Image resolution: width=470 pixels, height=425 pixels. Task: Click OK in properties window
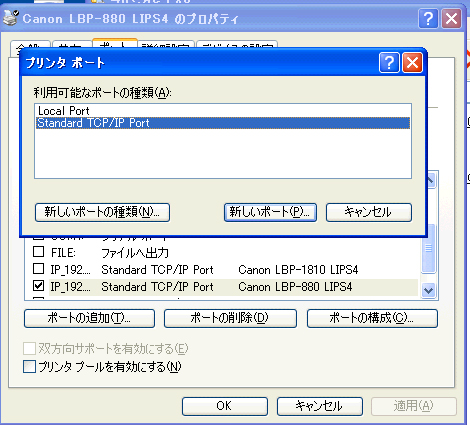[x=225, y=406]
